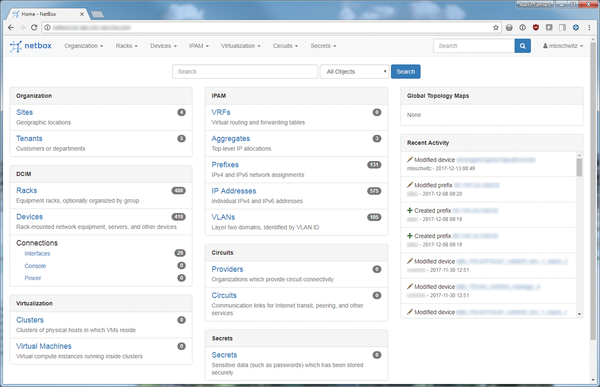Open the Virtualization menu

pyautogui.click(x=241, y=46)
